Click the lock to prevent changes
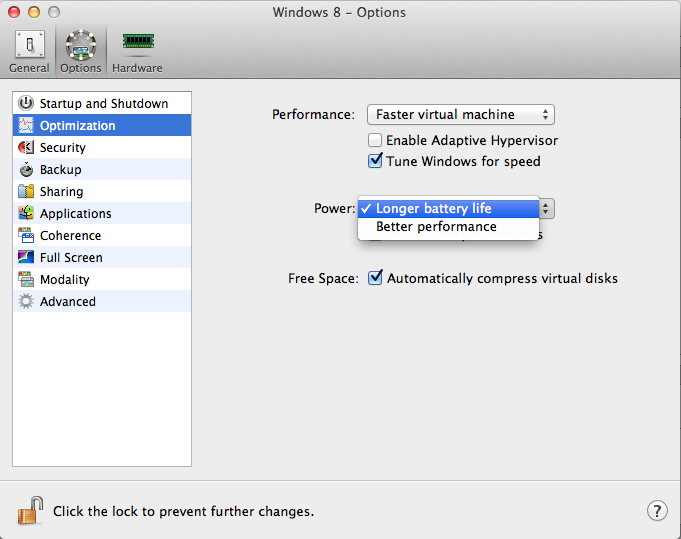The image size is (681, 539). point(30,510)
